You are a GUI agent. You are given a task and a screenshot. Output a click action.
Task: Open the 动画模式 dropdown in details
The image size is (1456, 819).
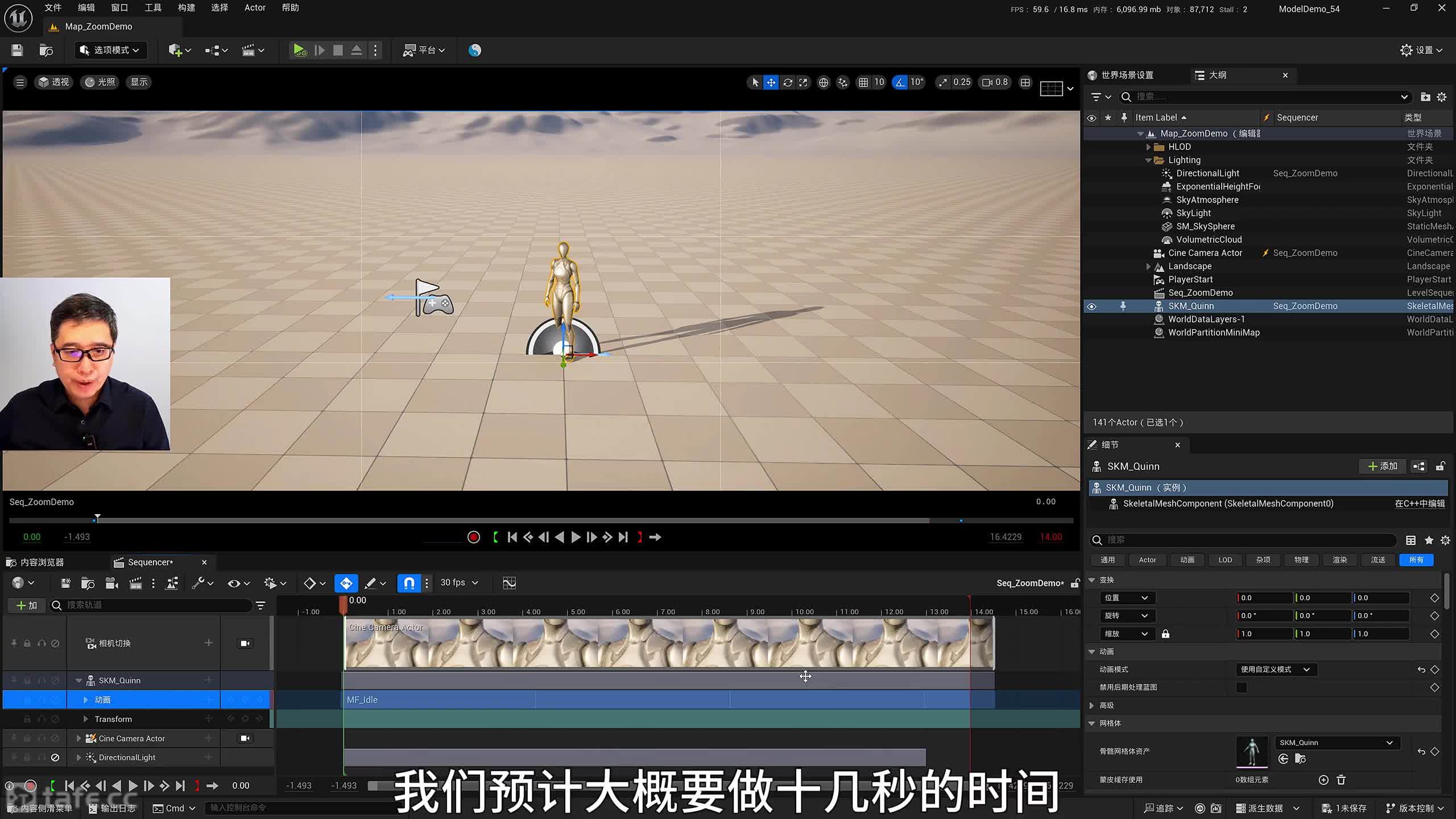(1276, 670)
